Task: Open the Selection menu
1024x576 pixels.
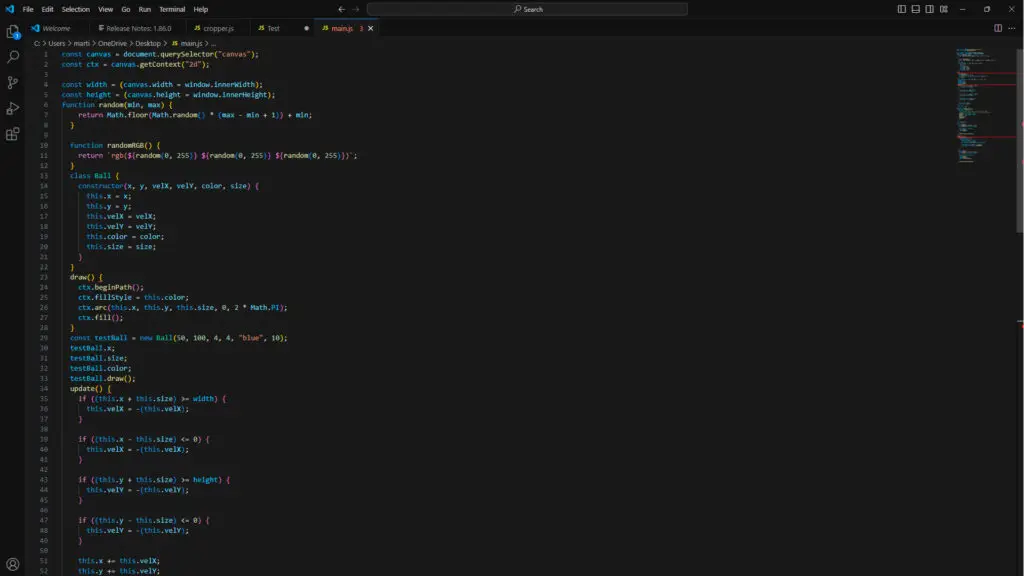Action: pyautogui.click(x=76, y=9)
